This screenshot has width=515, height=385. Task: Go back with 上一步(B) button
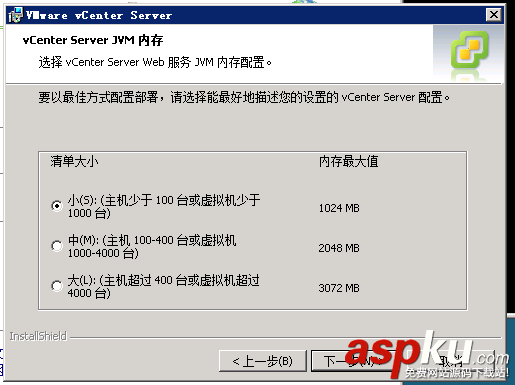[x=263, y=361]
